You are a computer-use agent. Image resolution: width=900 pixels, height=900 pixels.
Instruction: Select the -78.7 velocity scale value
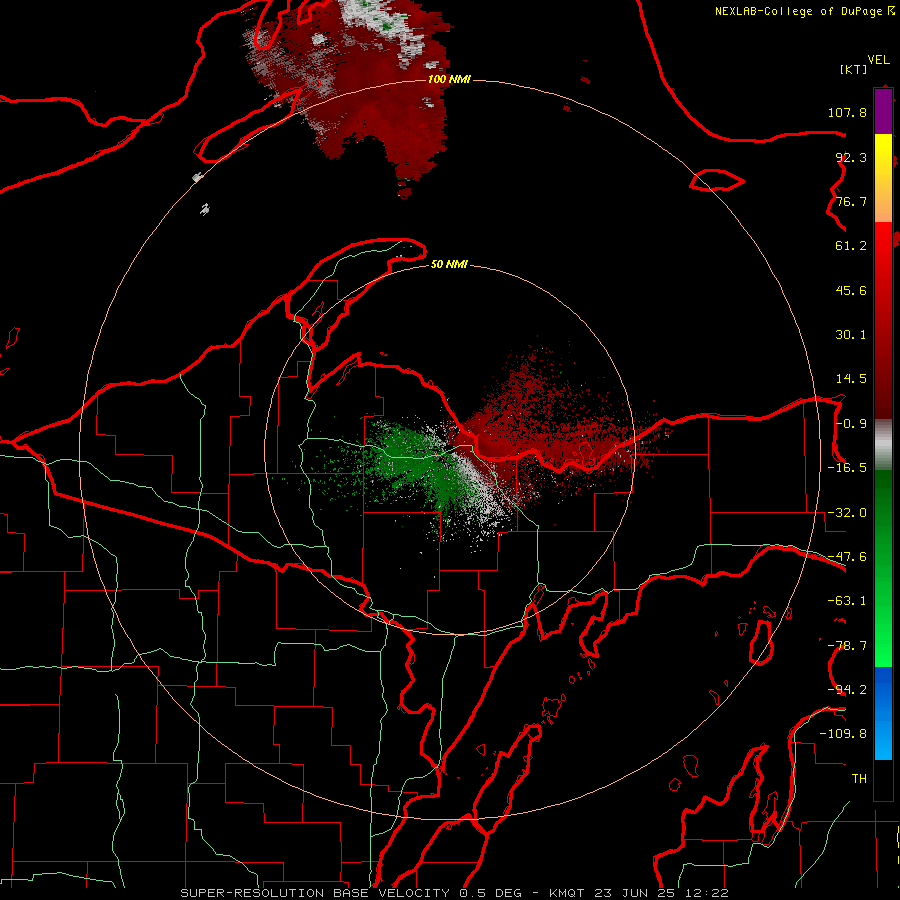pos(847,646)
